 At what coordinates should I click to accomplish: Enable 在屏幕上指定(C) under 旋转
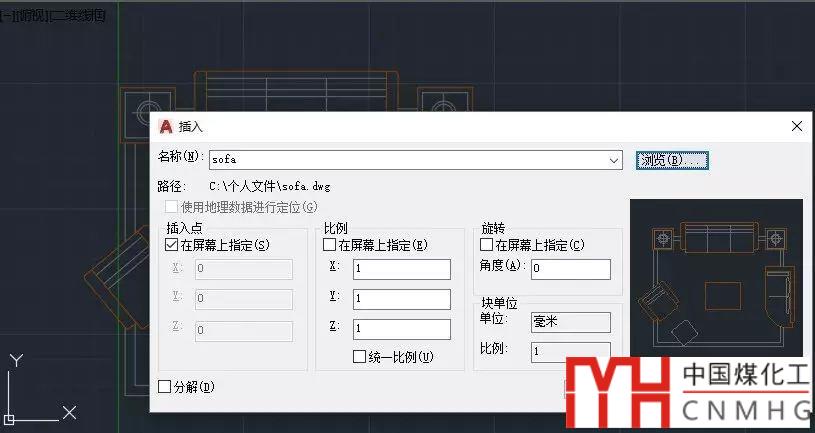(x=487, y=244)
